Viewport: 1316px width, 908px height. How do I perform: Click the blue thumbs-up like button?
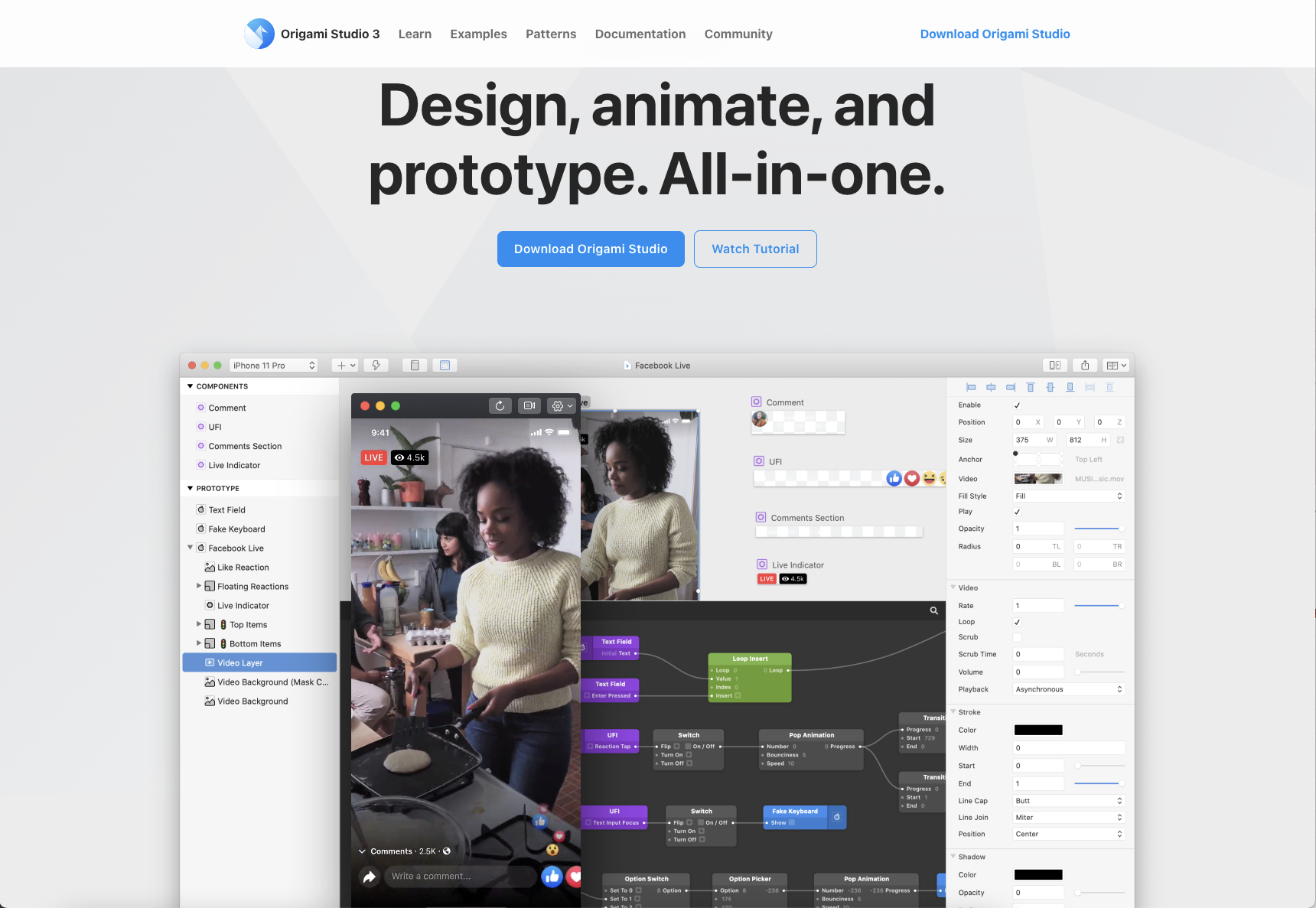point(552,877)
